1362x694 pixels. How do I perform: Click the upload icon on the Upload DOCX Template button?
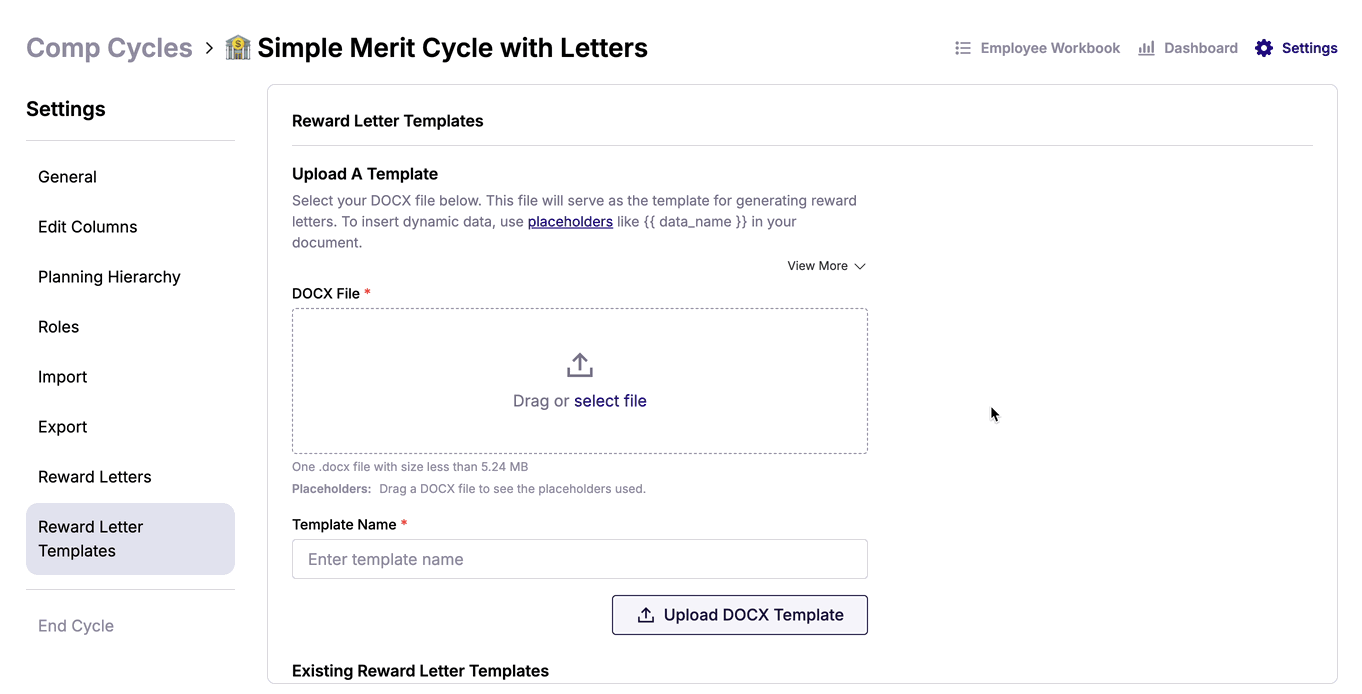click(646, 615)
